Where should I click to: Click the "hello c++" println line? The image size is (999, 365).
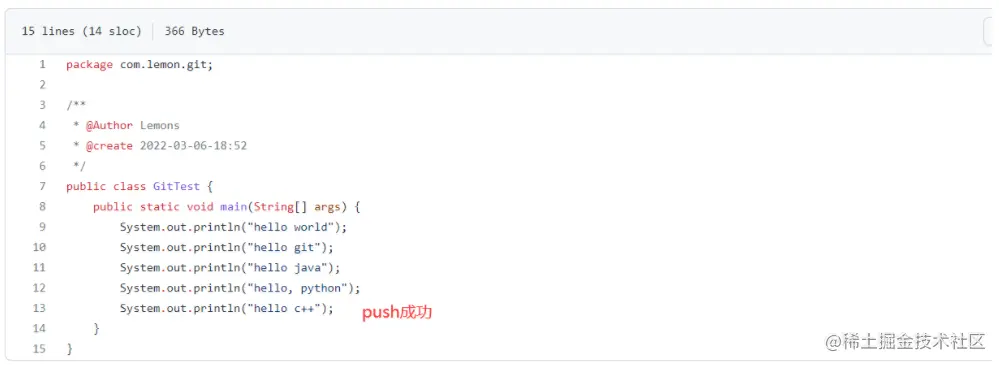pos(226,309)
